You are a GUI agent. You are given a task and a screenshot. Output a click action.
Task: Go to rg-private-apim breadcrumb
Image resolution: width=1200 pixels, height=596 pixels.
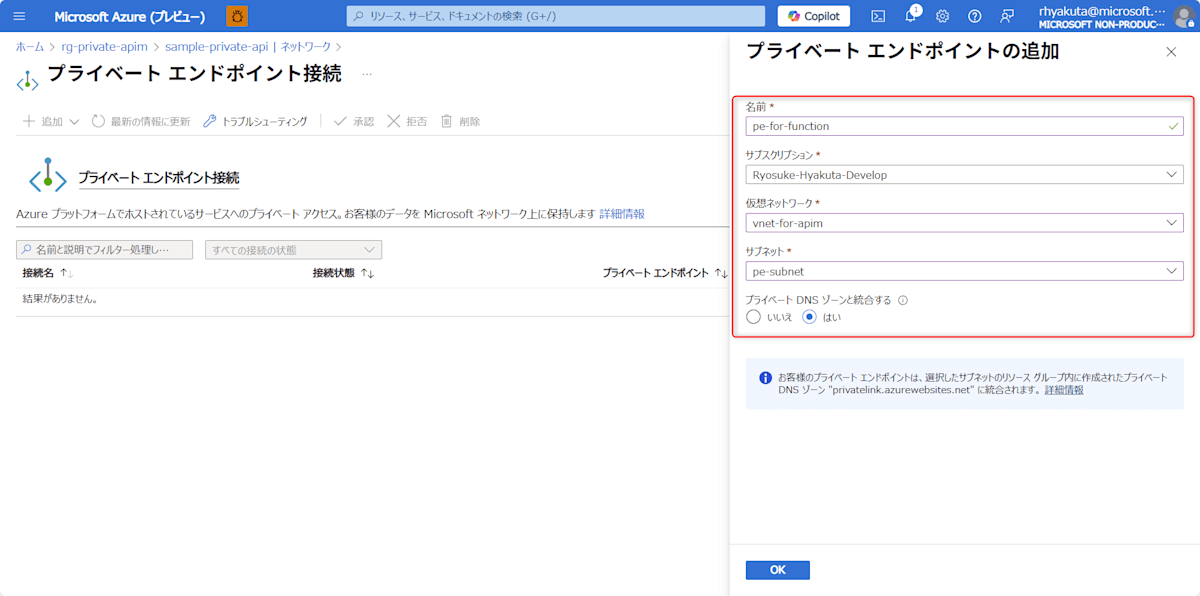pyautogui.click(x=105, y=47)
